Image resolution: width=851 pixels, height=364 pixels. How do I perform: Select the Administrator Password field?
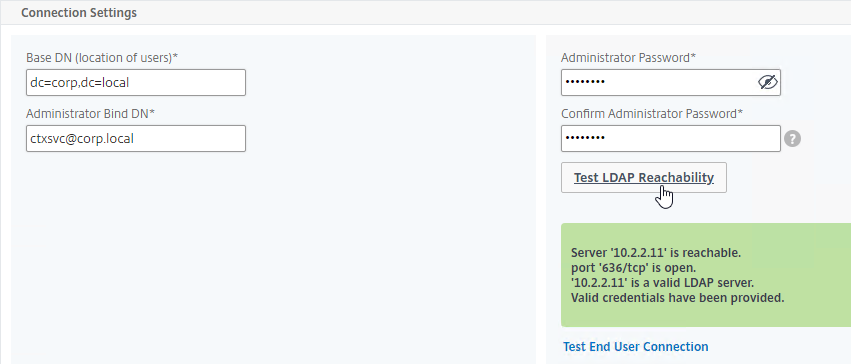click(671, 82)
